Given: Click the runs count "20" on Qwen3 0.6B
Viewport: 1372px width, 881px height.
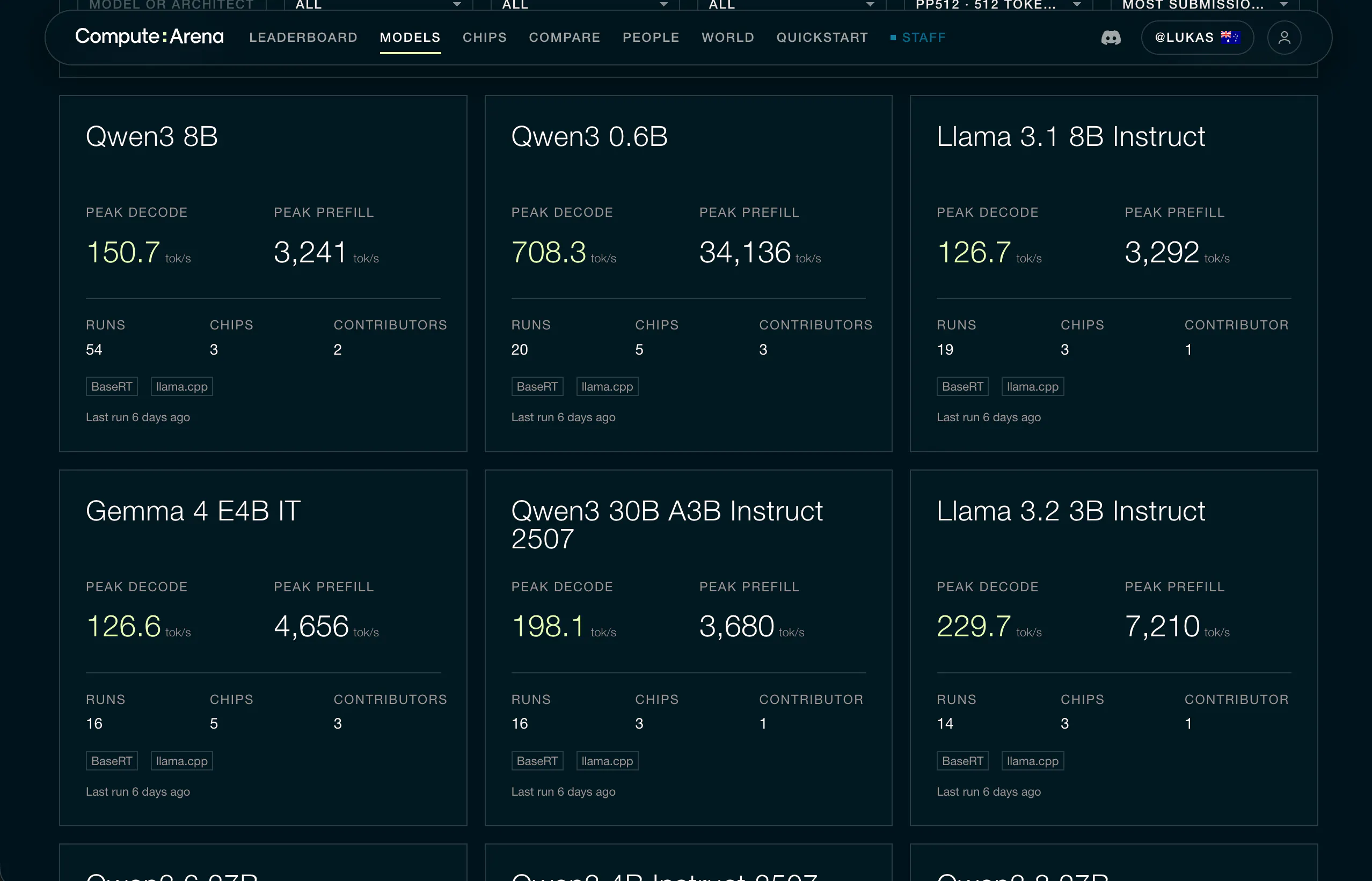Looking at the screenshot, I should pos(520,349).
